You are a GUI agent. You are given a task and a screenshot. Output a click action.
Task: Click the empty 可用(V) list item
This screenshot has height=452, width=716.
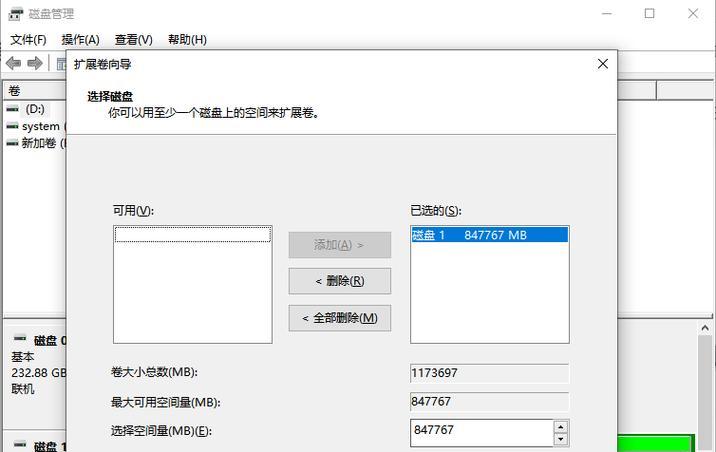[x=193, y=235]
